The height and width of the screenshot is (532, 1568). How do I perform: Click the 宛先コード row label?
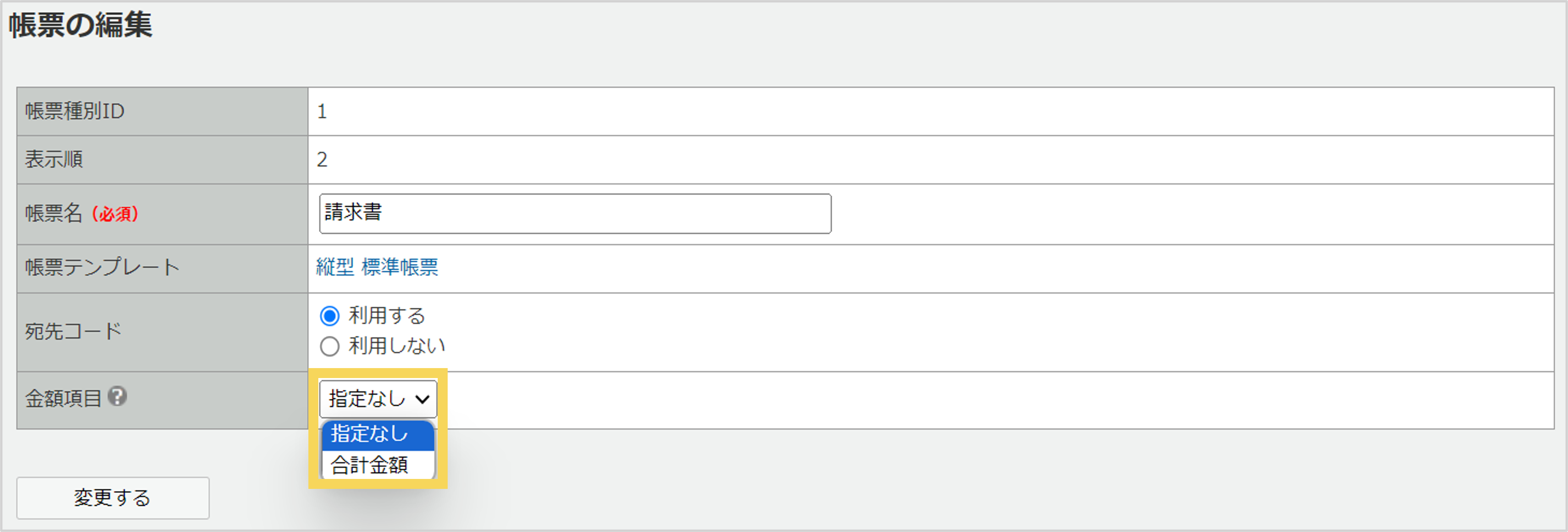pyautogui.click(x=73, y=332)
